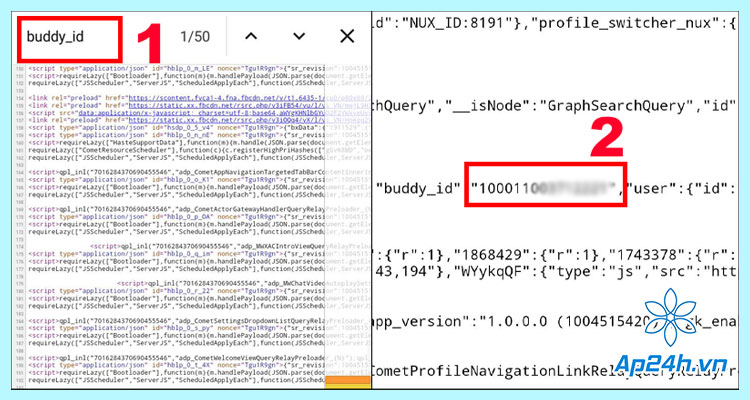Click the "buddy_id" key text in JSON
750x400 pixels.
(x=419, y=189)
